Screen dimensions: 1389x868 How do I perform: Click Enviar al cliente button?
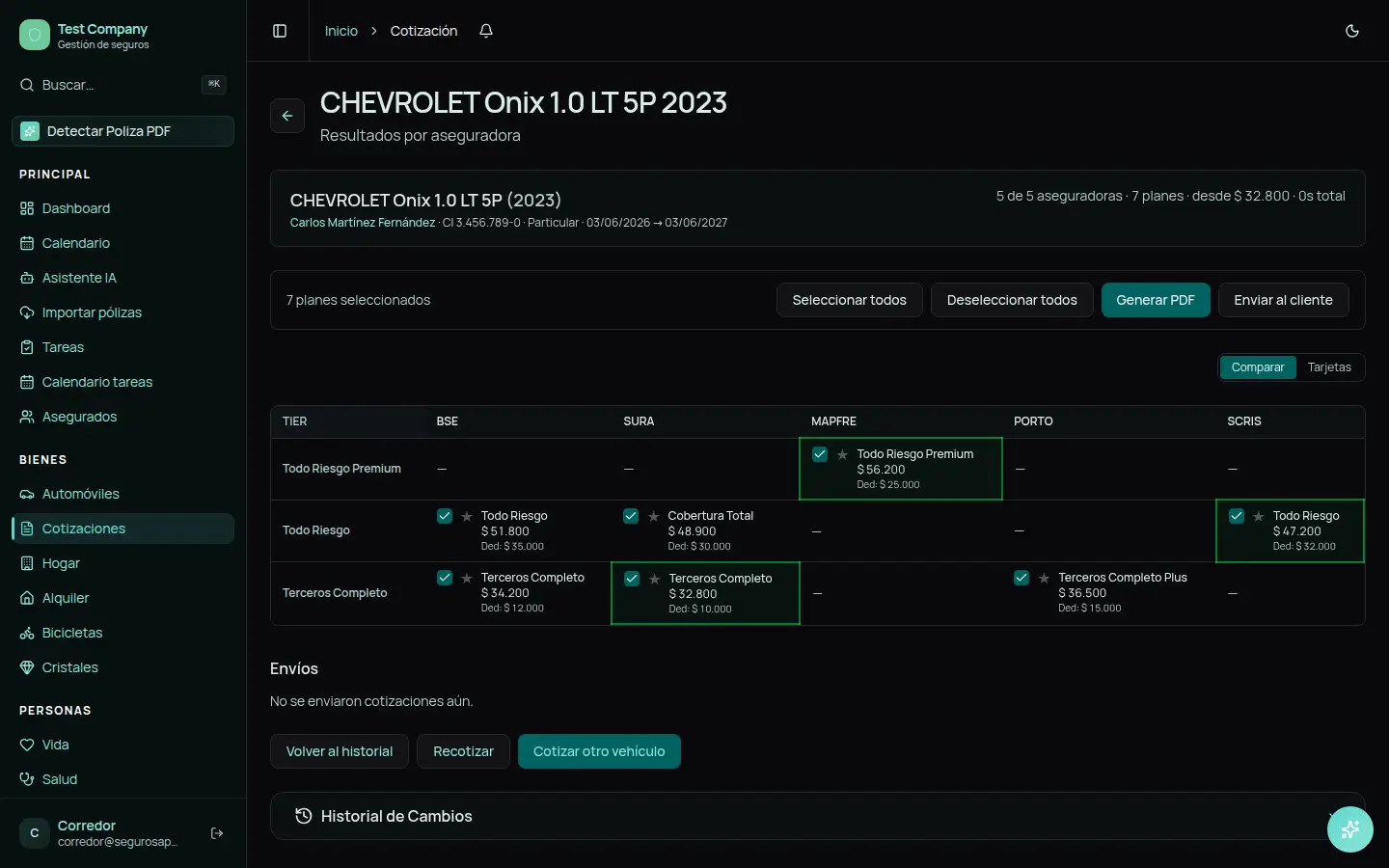1283,300
